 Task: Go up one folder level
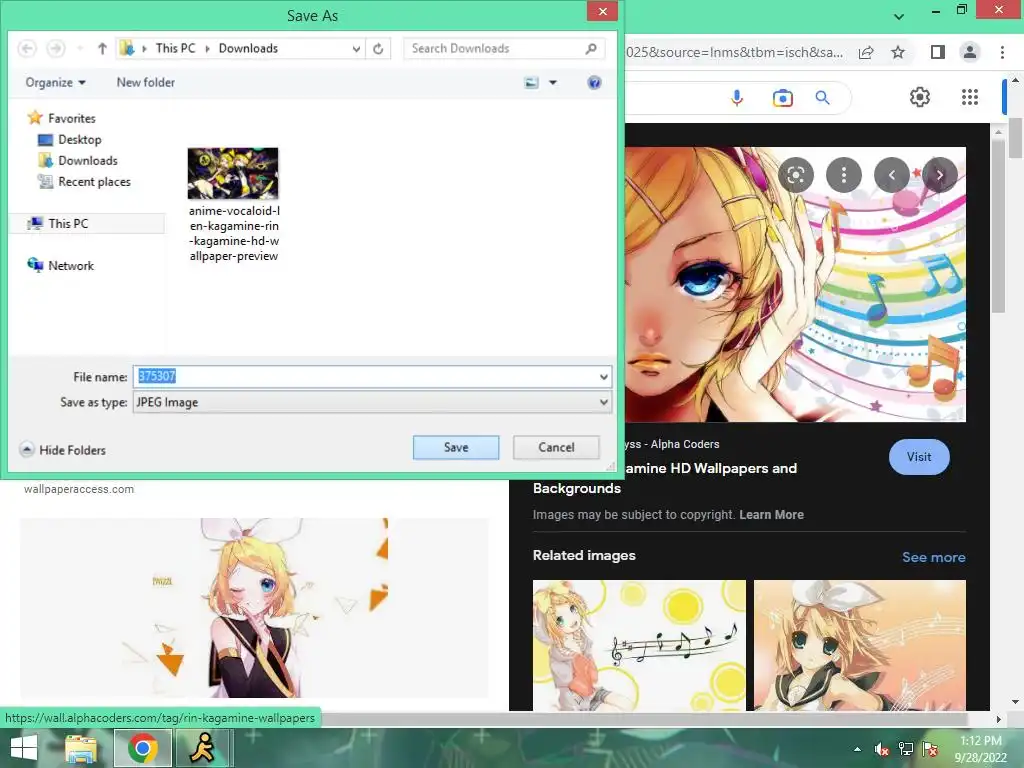[102, 48]
